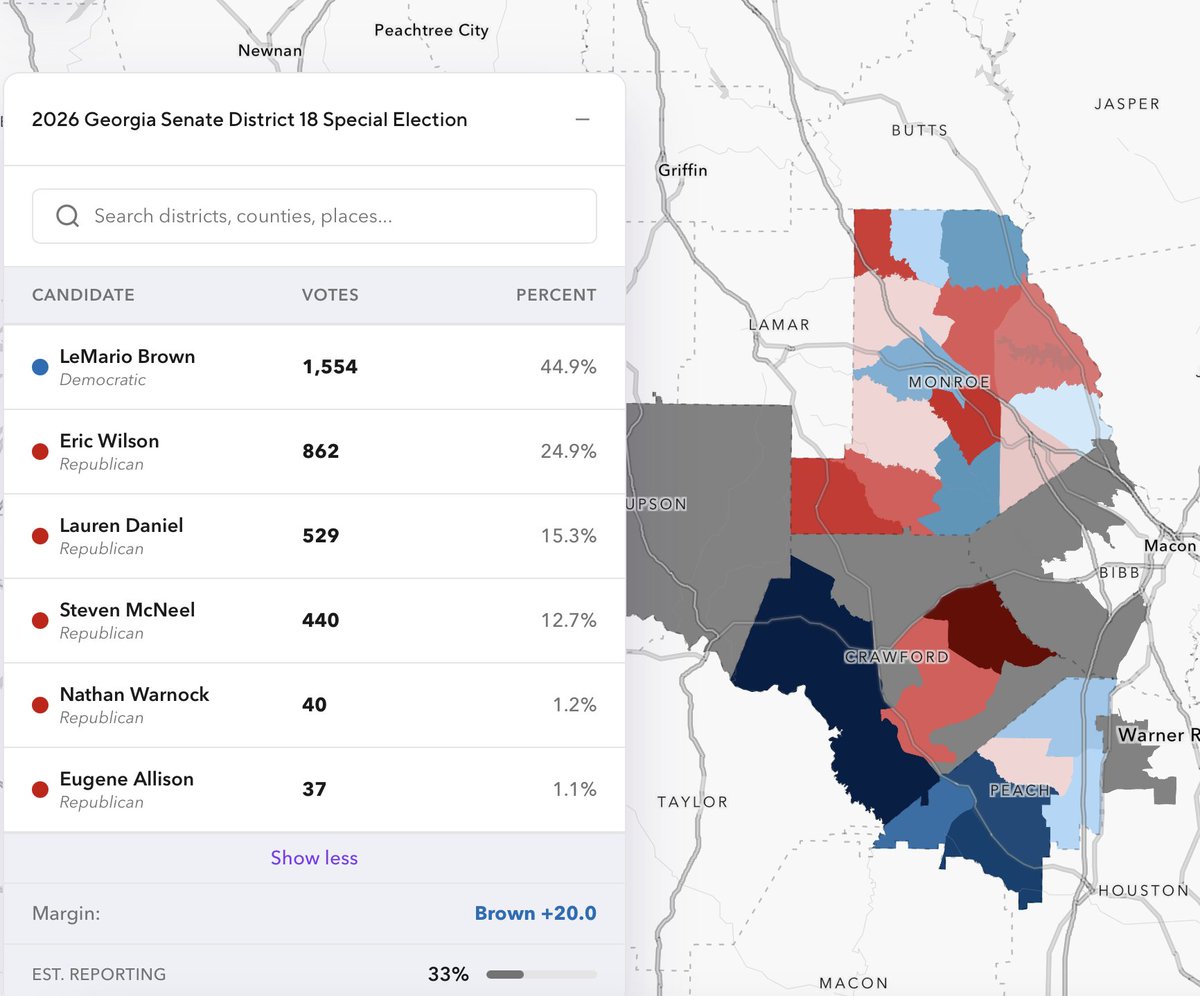Viewport: 1200px width, 996px height.
Task: Click the red dot beside Lauren Daniel
Action: point(40,536)
